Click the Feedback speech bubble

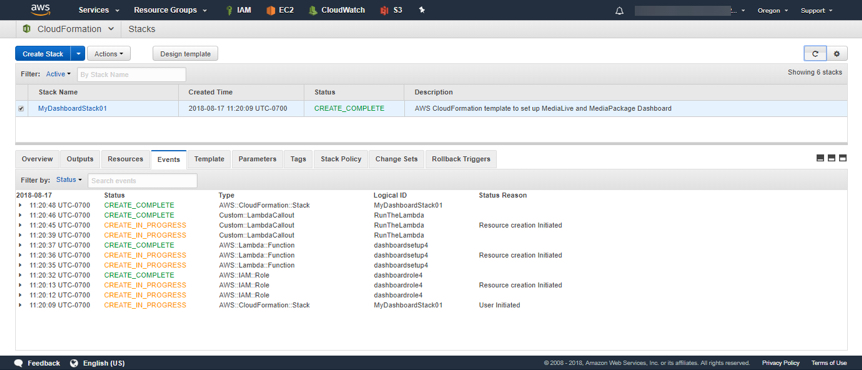click(18, 363)
